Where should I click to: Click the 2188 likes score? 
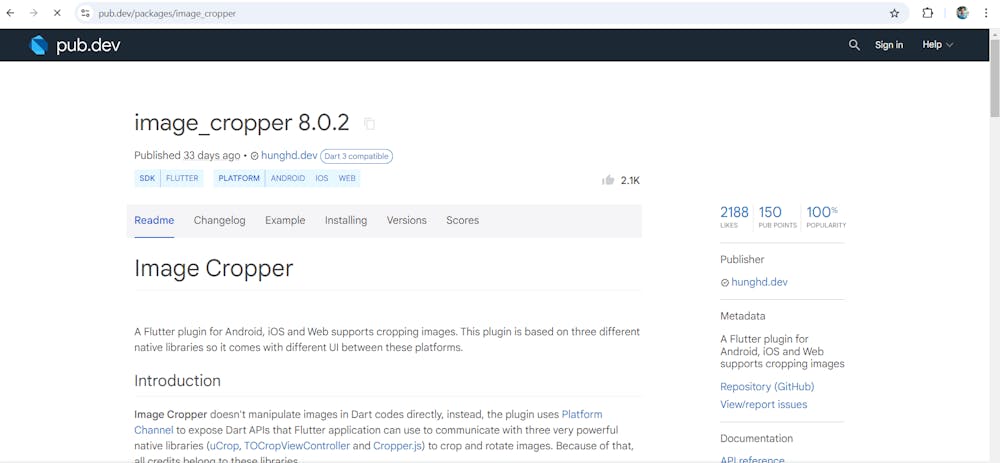click(x=734, y=216)
